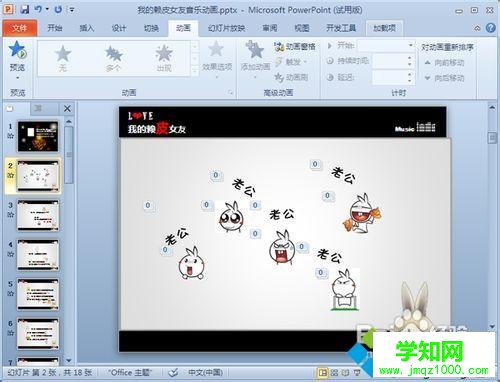Image resolution: width=500 pixels, height=382 pixels.
Task: Click the 持续时间 duration spinner field
Action: [x=393, y=61]
